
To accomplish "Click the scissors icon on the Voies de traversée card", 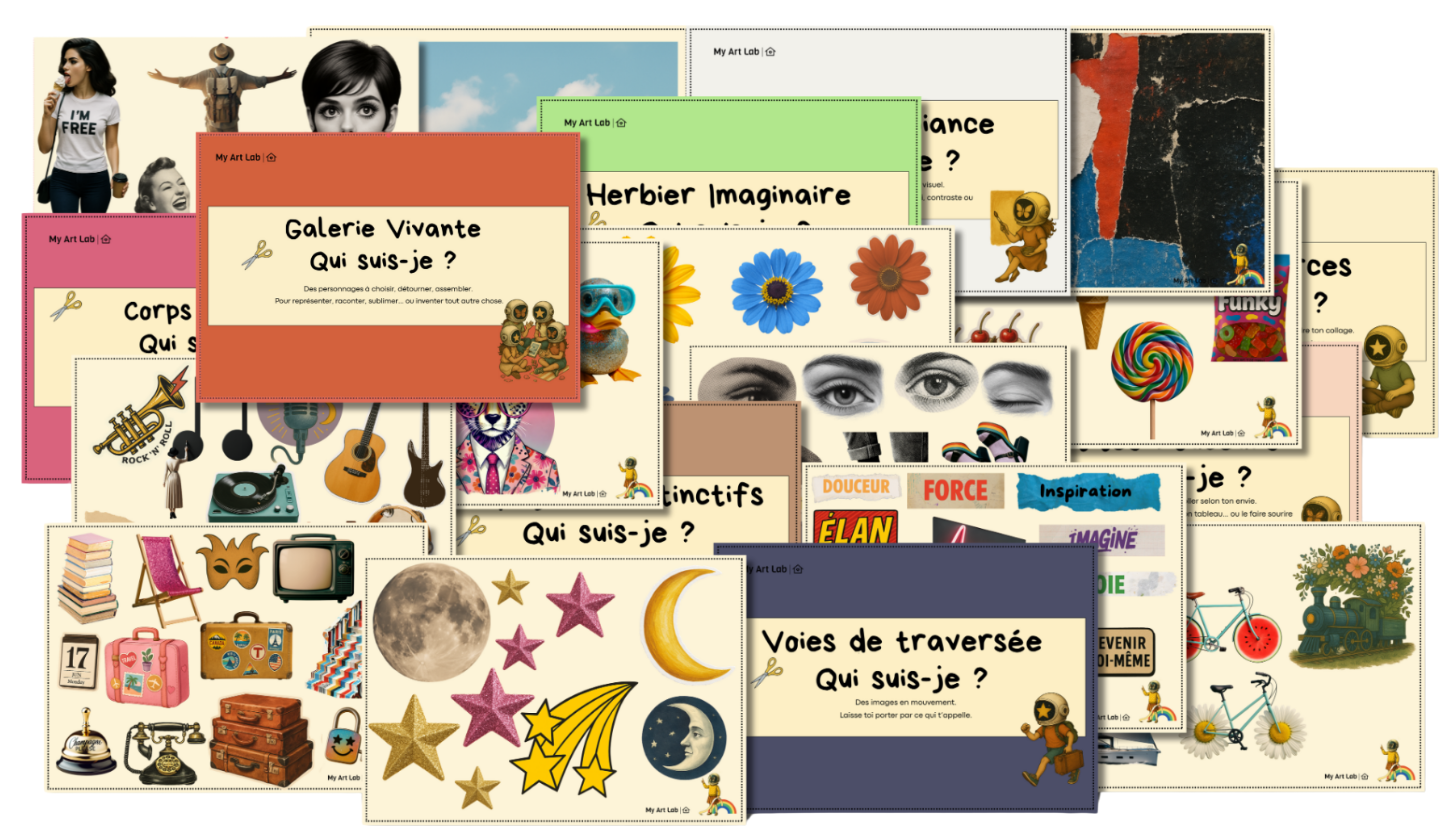I will point(766,672).
